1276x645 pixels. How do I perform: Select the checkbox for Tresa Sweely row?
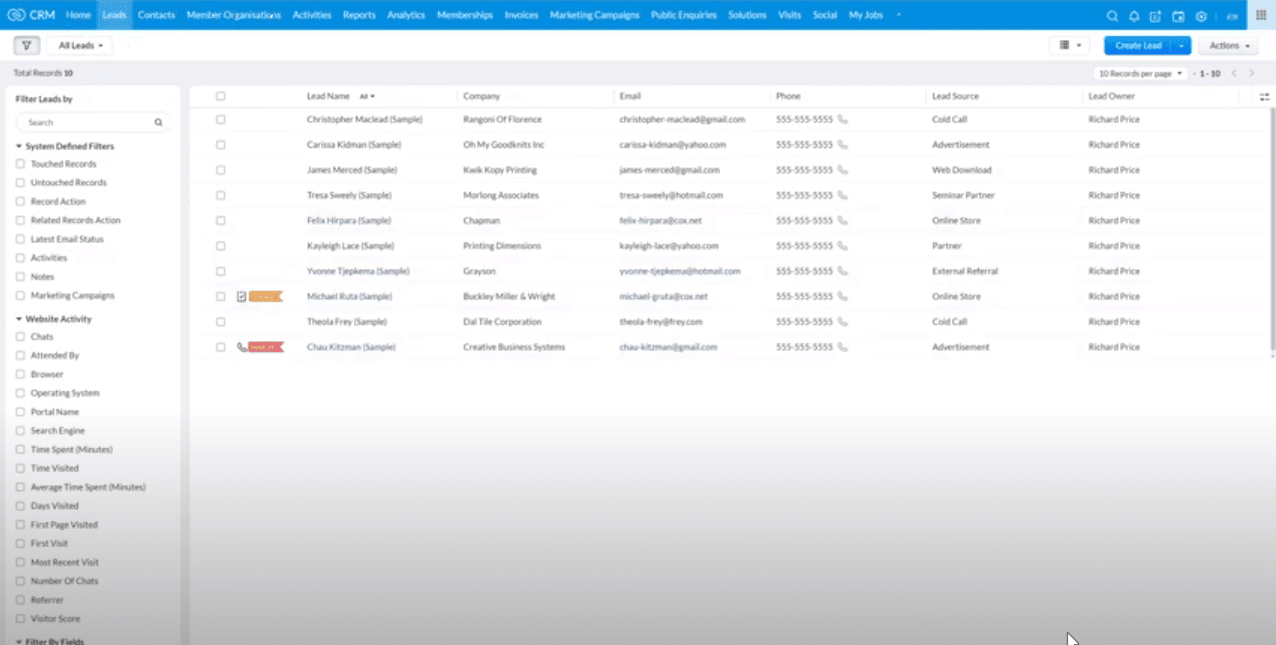(220, 195)
